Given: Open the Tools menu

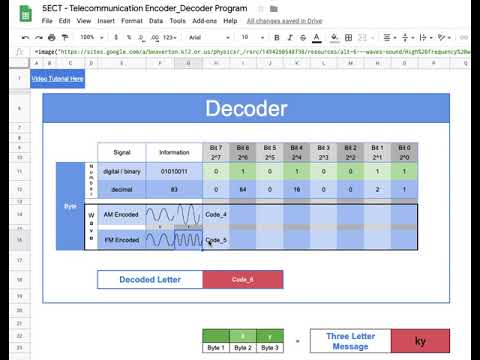Looking at the screenshot, I should (178, 21).
